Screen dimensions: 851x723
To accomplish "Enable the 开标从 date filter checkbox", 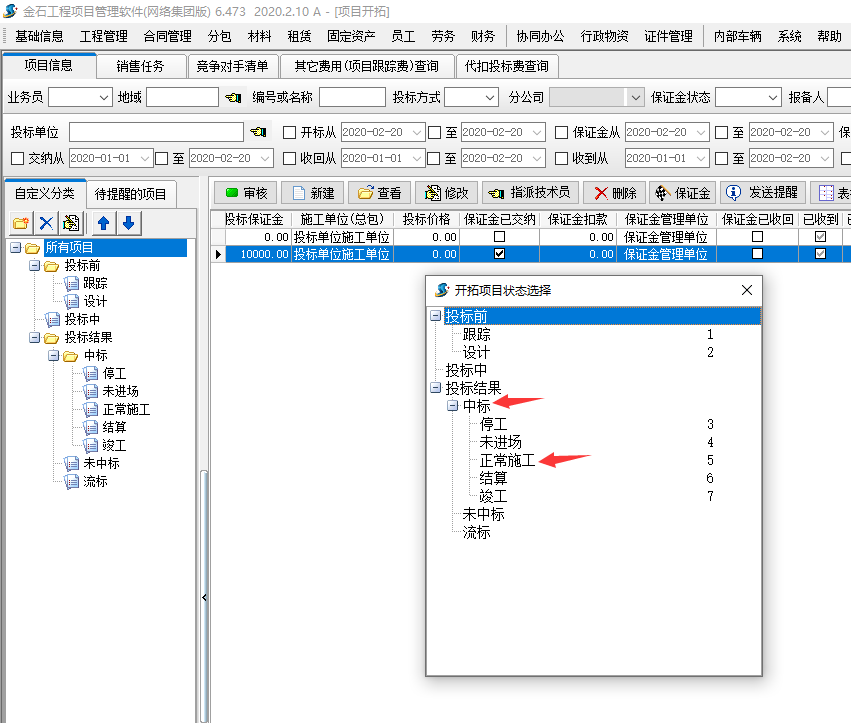I will pyautogui.click(x=290, y=132).
